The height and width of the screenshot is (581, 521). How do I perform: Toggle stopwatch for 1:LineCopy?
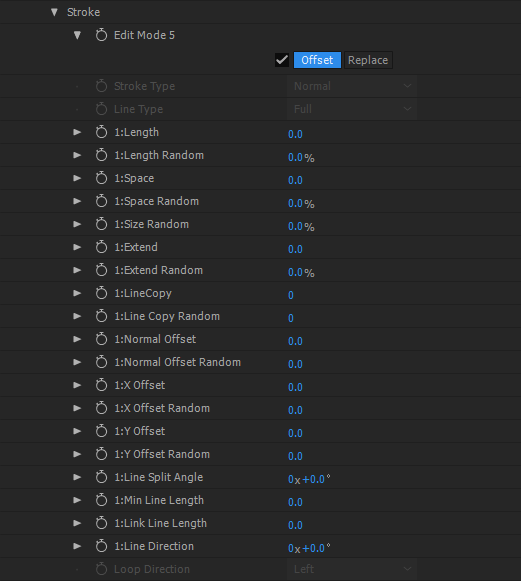tap(101, 293)
